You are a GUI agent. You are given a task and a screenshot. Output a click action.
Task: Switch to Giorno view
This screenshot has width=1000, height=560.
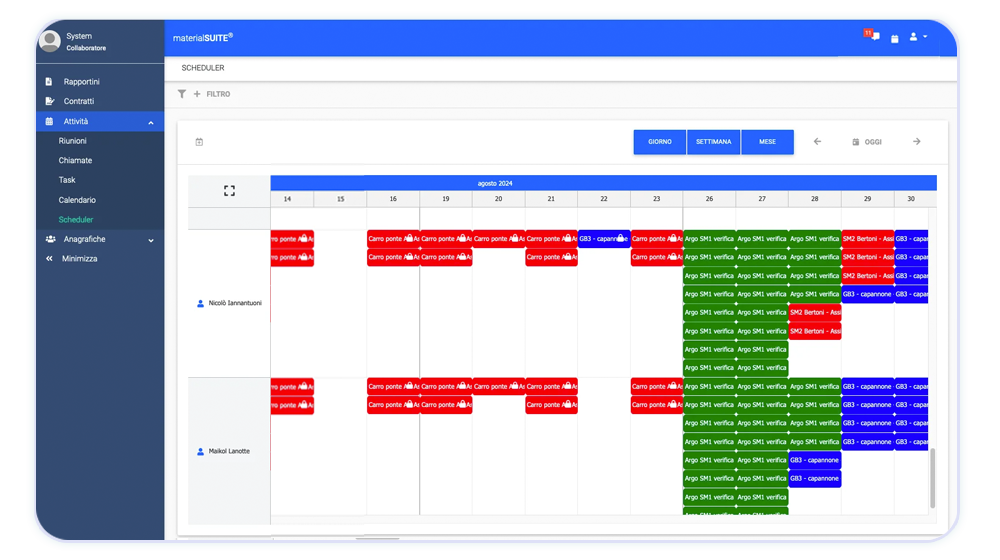coord(660,142)
